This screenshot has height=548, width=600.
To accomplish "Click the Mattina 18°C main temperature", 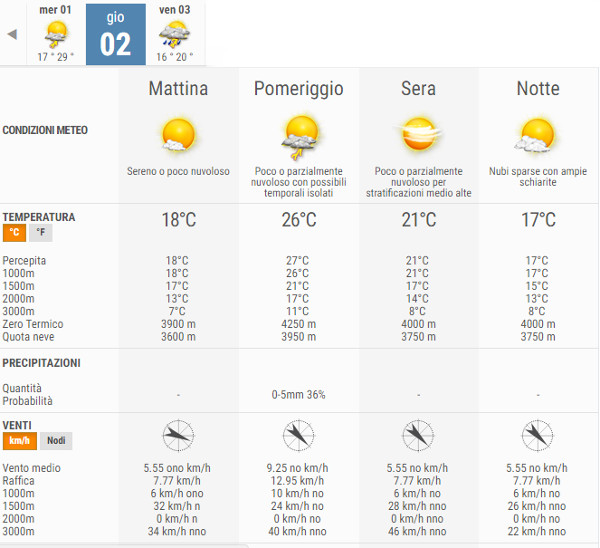I will pos(179,220).
